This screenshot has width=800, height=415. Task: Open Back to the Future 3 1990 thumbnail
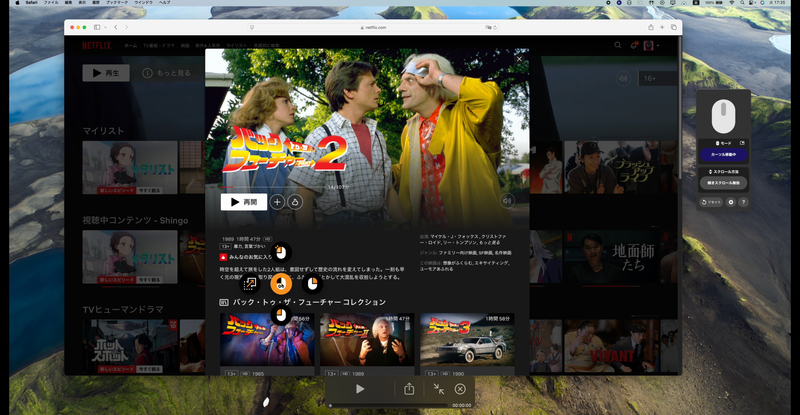pos(467,339)
